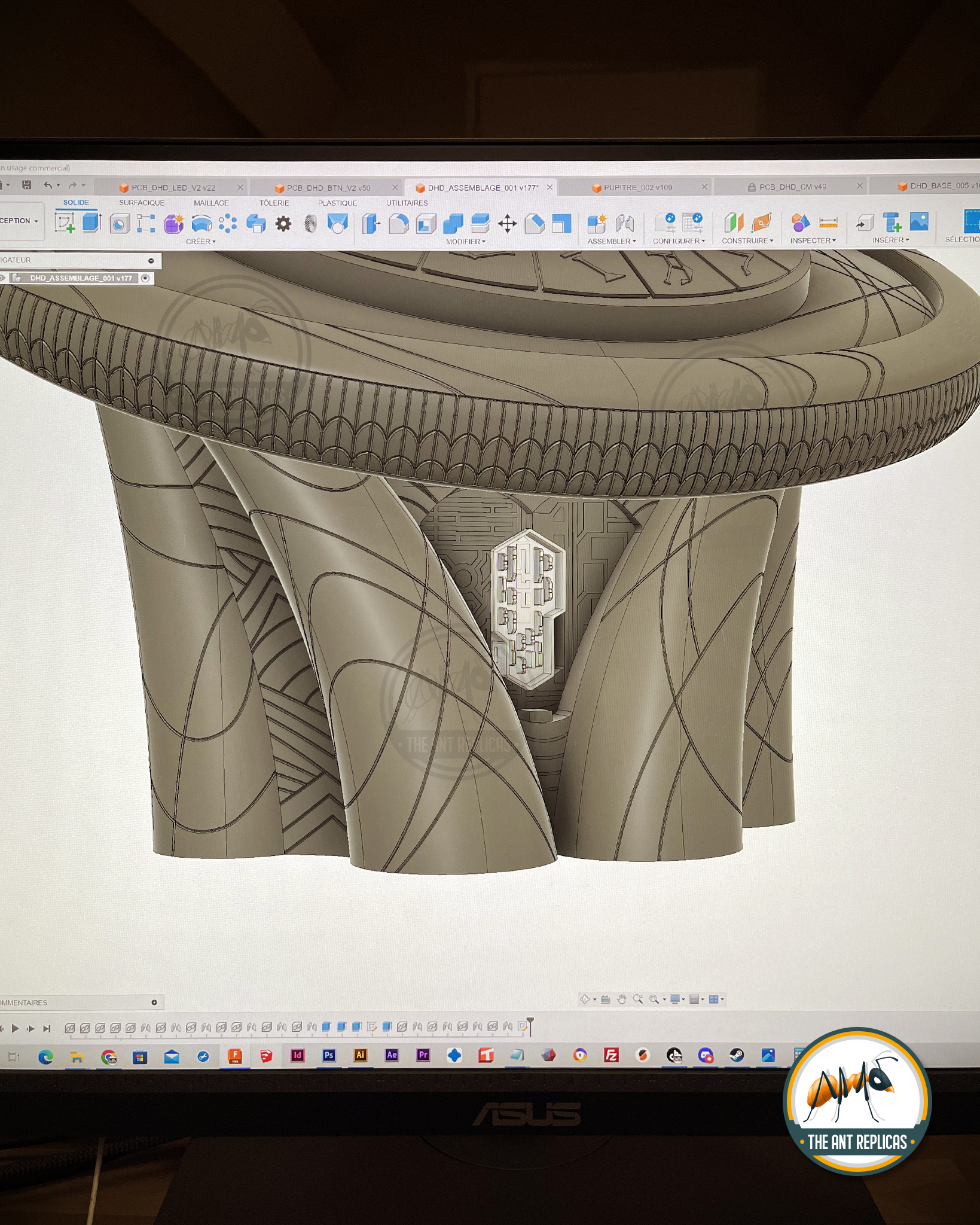Open Steam from the taskbar
980x1225 pixels.
point(737,1055)
